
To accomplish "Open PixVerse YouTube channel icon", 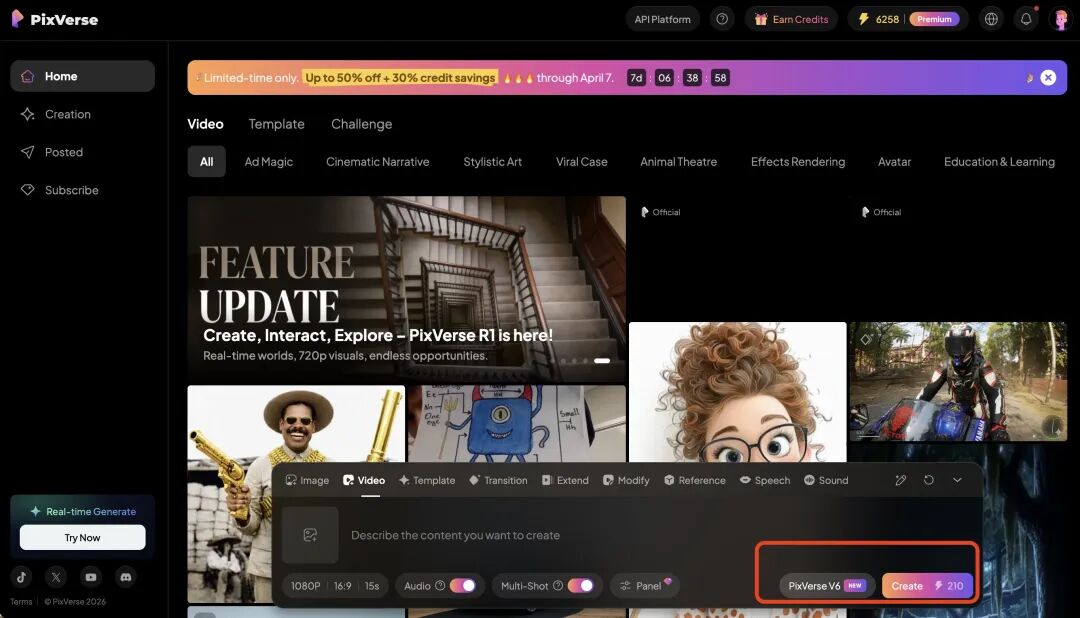I will point(91,577).
